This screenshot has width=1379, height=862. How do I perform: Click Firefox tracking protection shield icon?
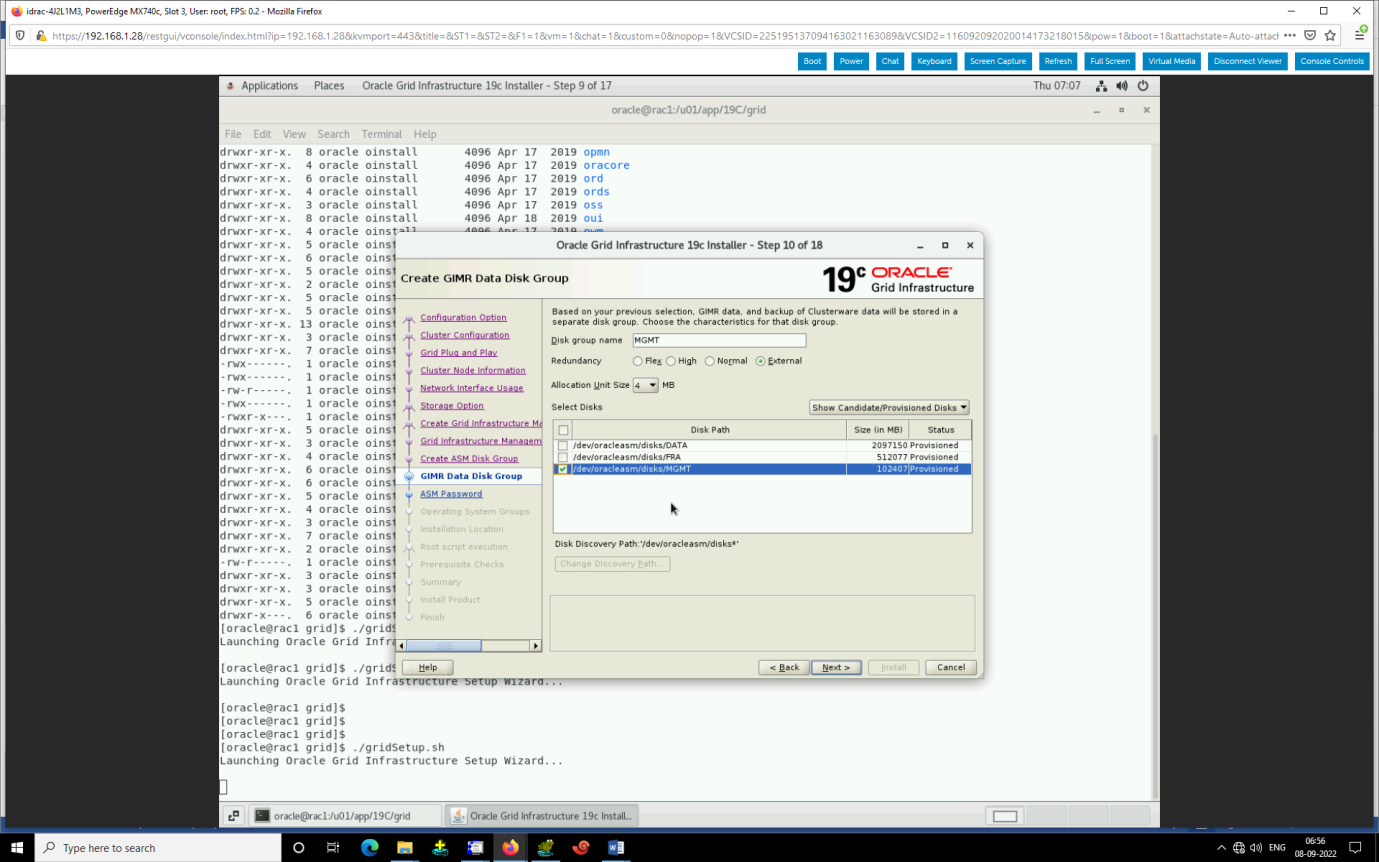click(x=19, y=35)
